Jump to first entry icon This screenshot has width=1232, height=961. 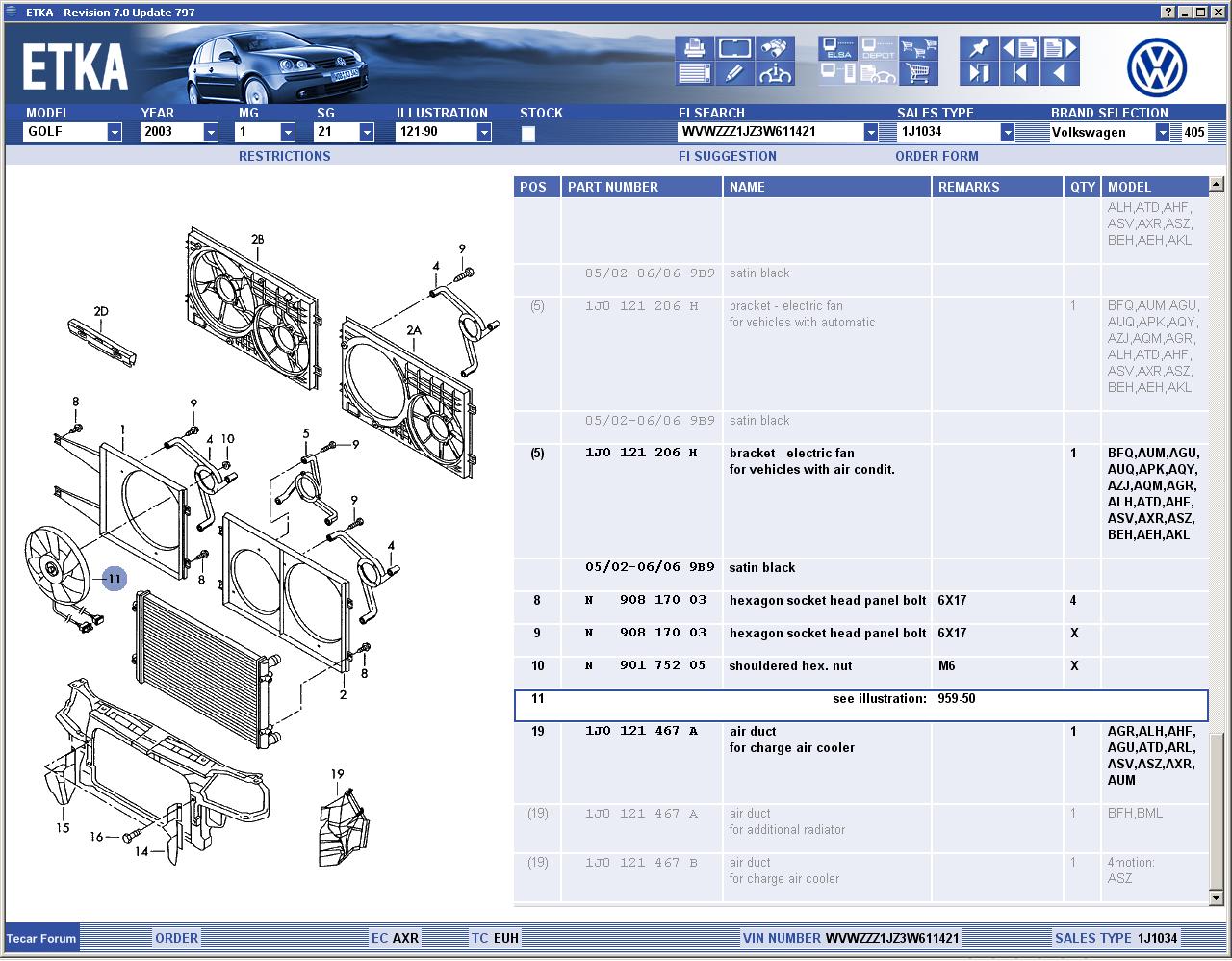click(1019, 73)
